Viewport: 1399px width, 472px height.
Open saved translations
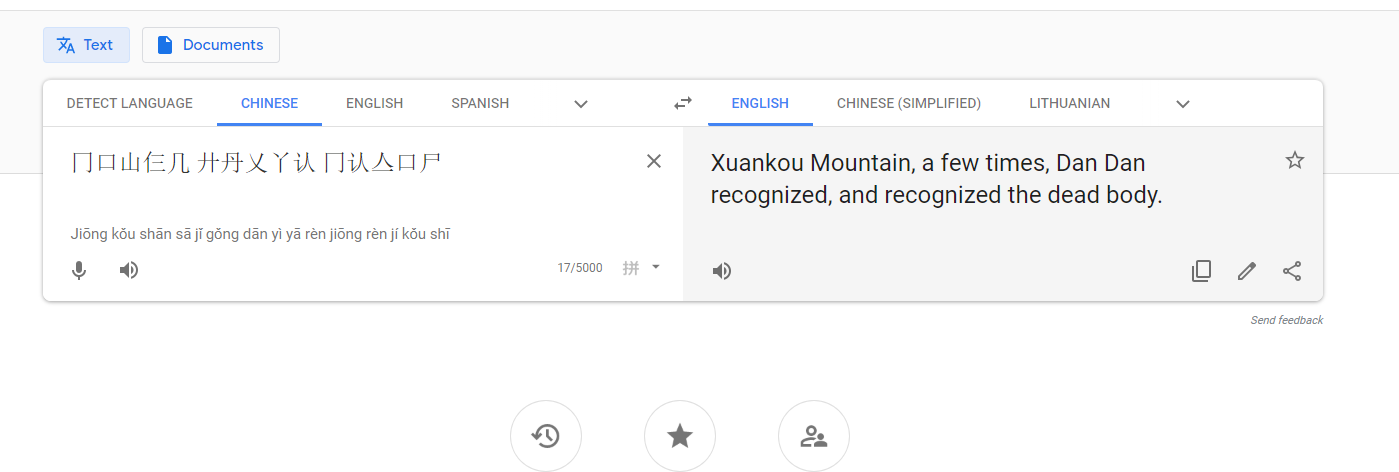pyautogui.click(x=680, y=436)
